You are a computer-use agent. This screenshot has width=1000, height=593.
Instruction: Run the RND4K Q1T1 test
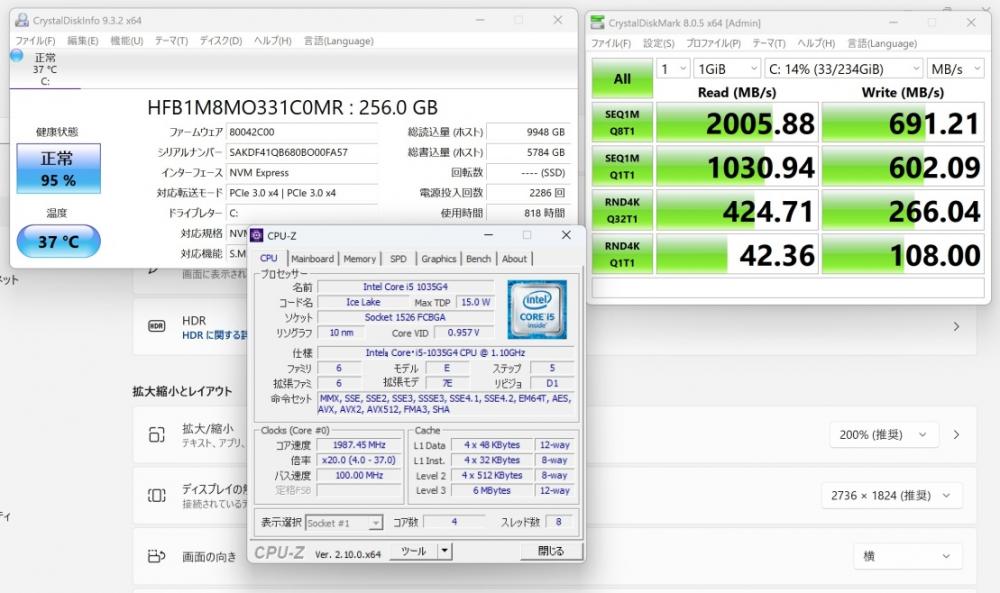click(622, 254)
